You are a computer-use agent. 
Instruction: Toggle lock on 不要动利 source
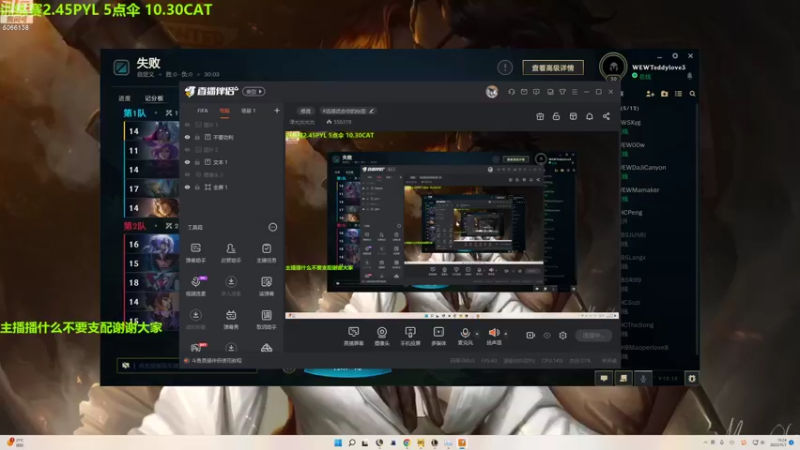tap(197, 137)
